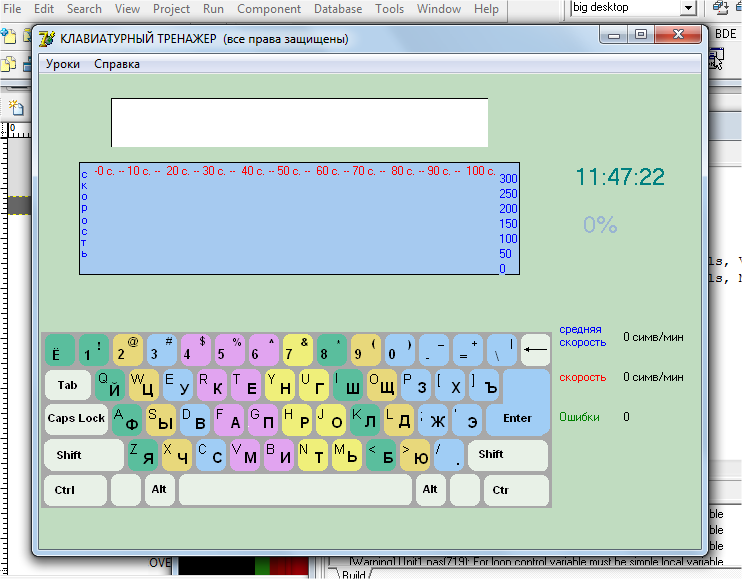Screen dimensions: 742x579
Task: Click the on-screen left Alt key
Action: coord(159,490)
